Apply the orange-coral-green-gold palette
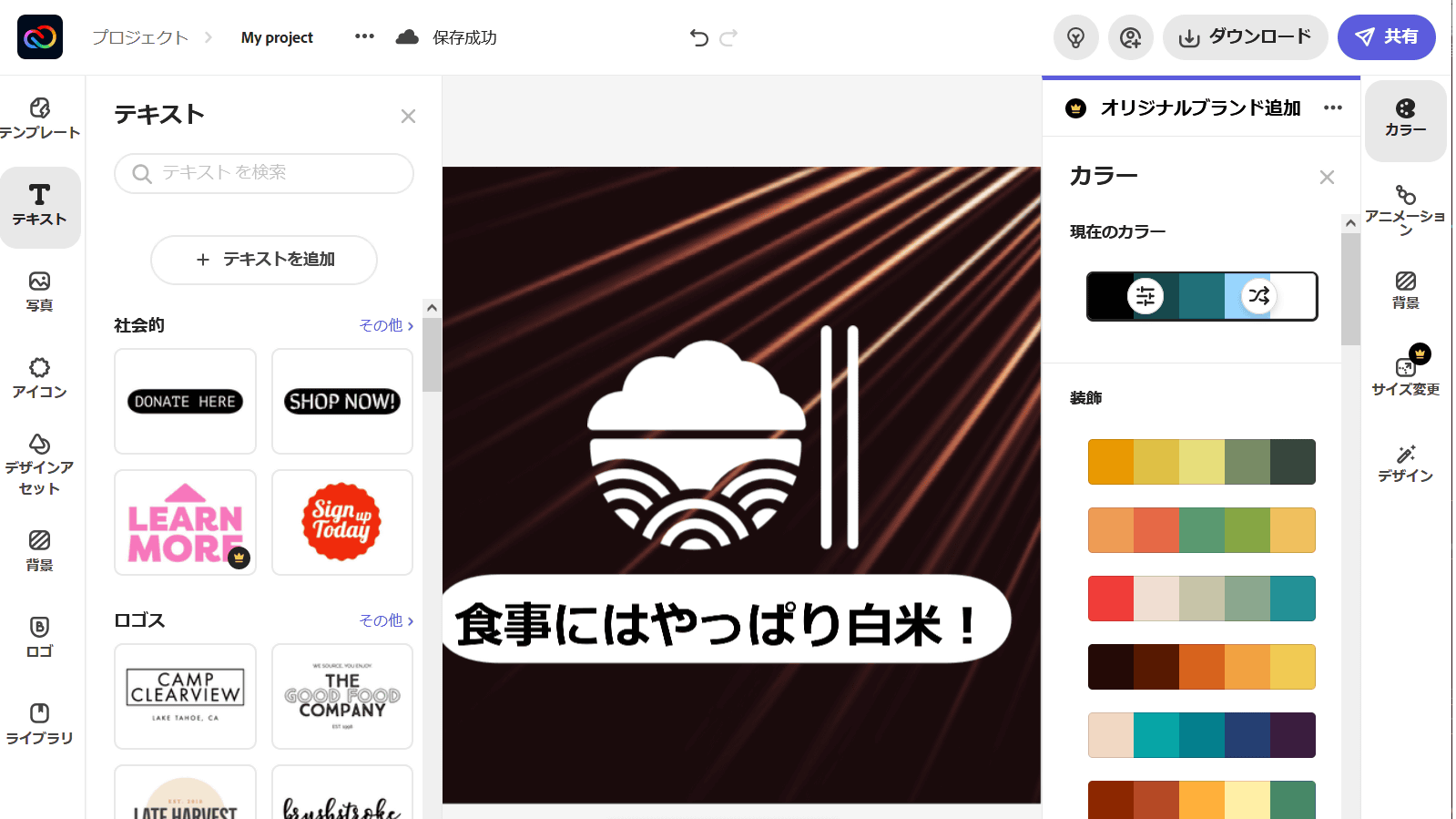 (1202, 530)
